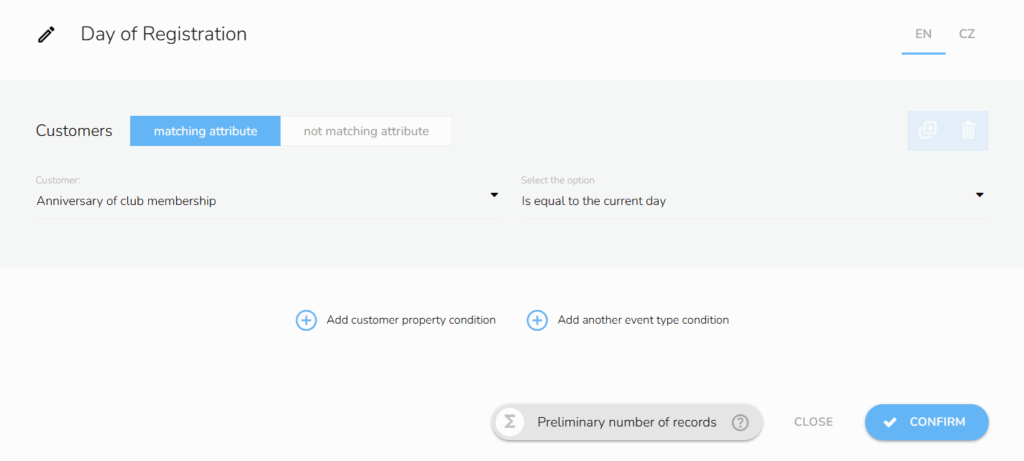Click Preliminary number of records button
Image resolution: width=1024 pixels, height=461 pixels.
(x=627, y=422)
